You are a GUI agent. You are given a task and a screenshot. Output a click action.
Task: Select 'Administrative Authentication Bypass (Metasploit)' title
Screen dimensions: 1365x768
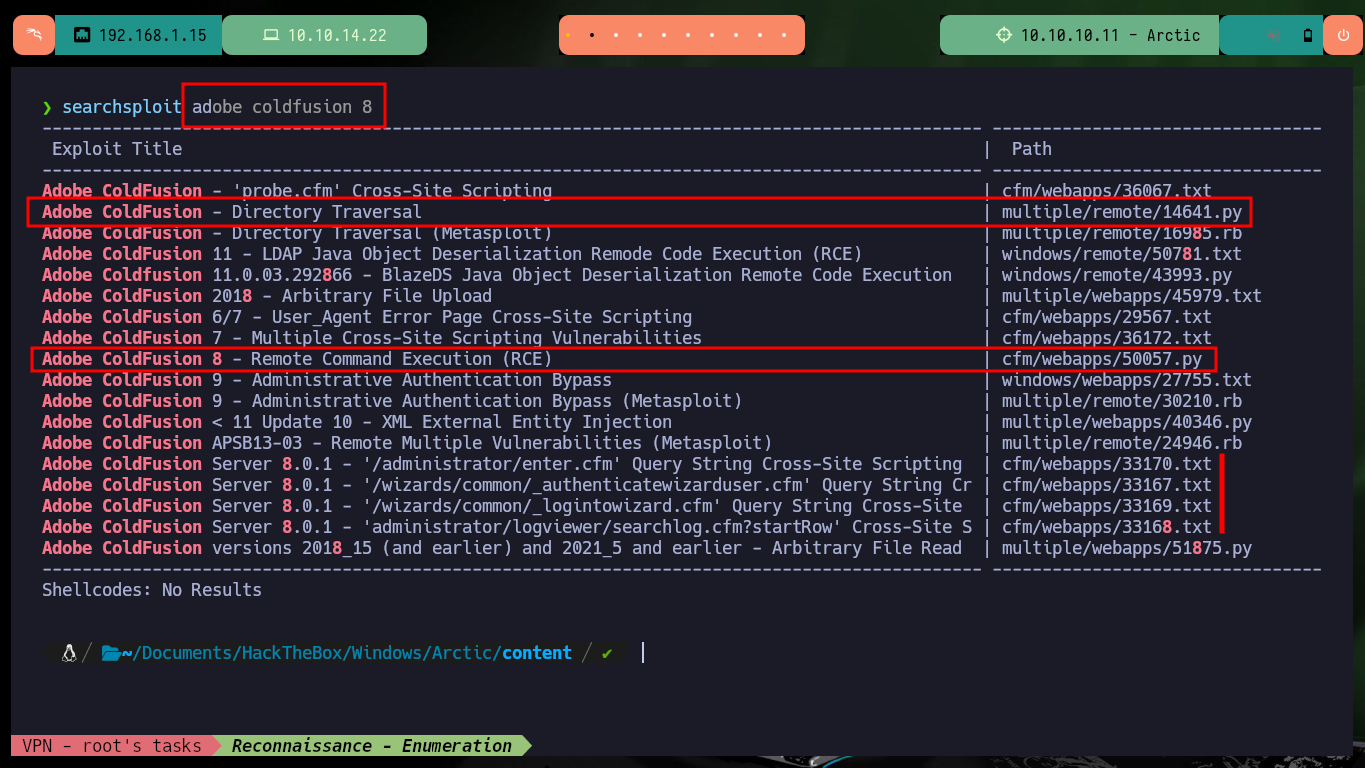(392, 401)
